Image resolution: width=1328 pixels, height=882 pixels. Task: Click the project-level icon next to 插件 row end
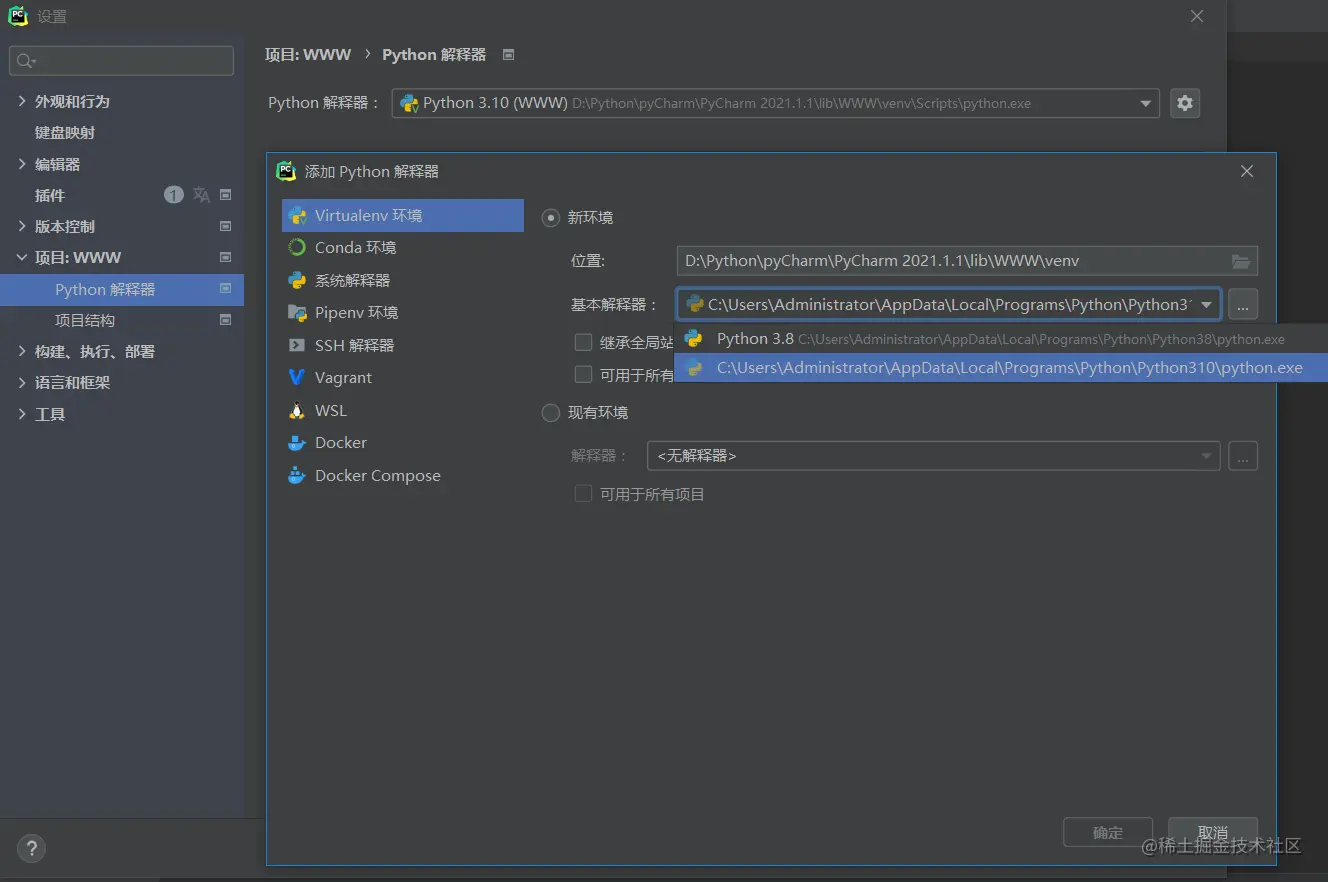pyautogui.click(x=226, y=195)
